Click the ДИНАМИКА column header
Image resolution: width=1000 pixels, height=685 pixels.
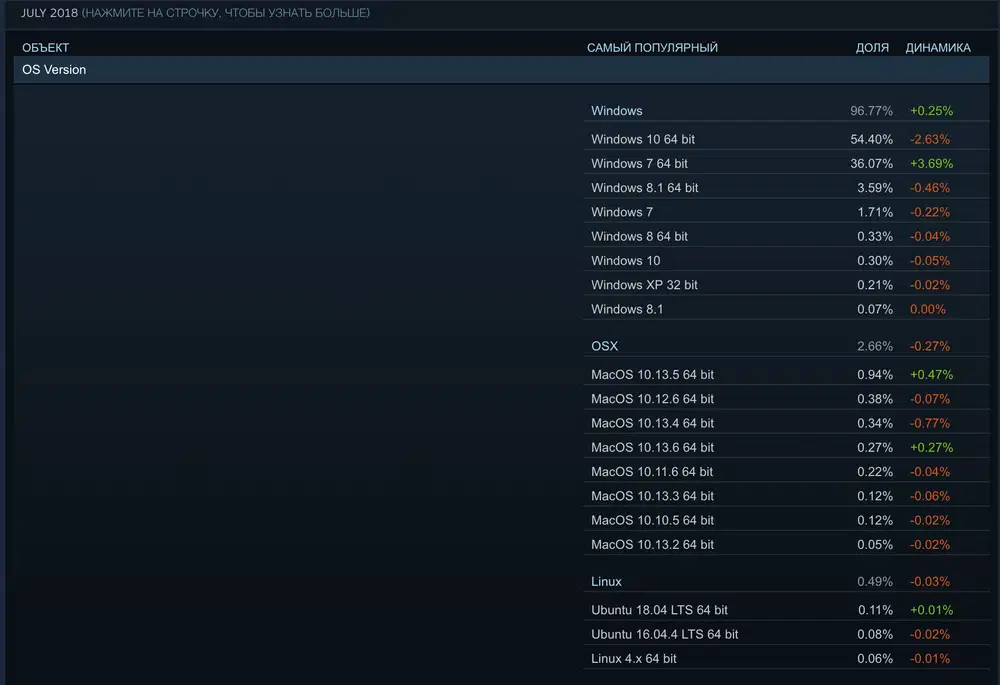[938, 47]
